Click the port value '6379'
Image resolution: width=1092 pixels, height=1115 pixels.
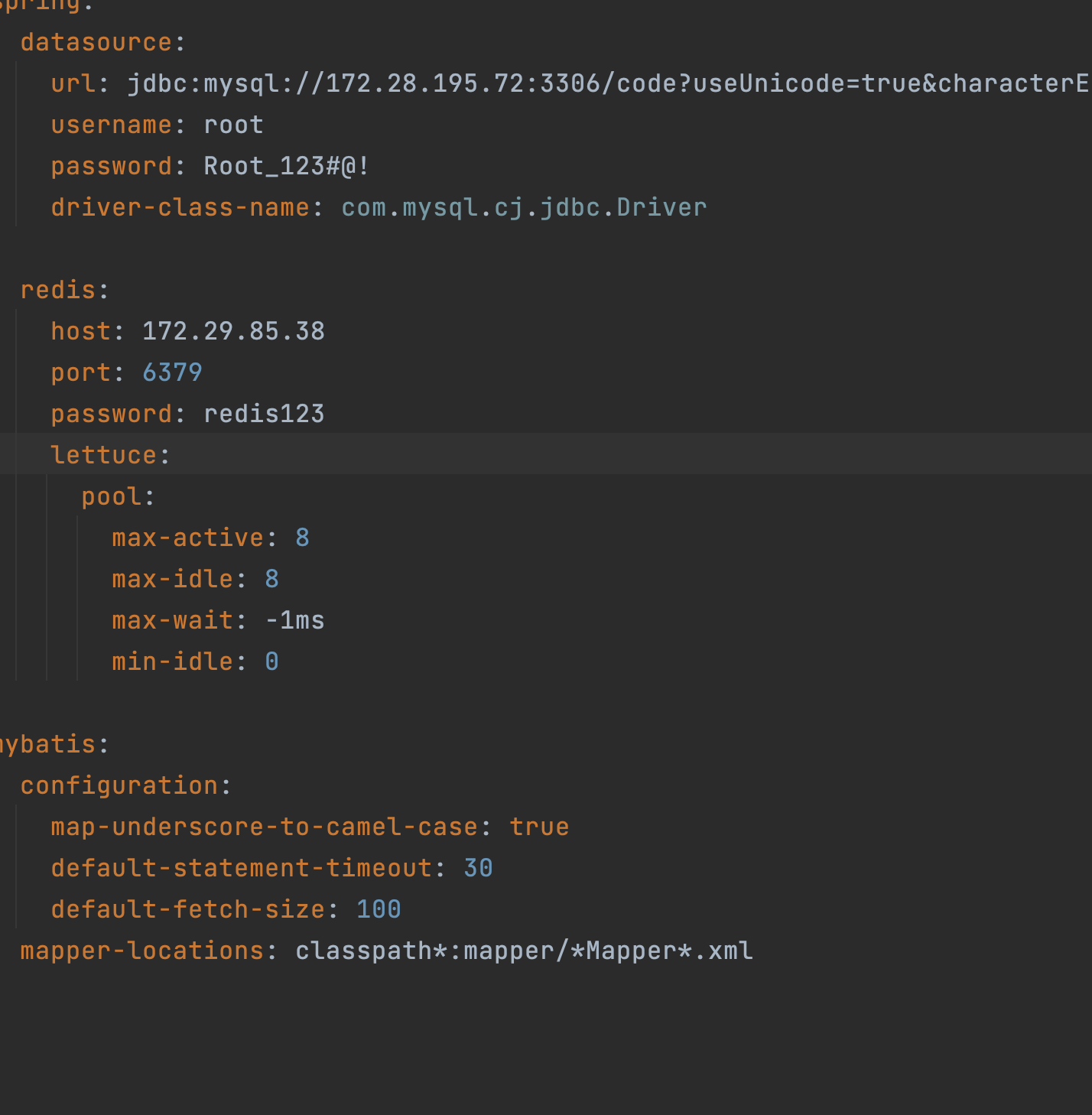click(x=172, y=372)
